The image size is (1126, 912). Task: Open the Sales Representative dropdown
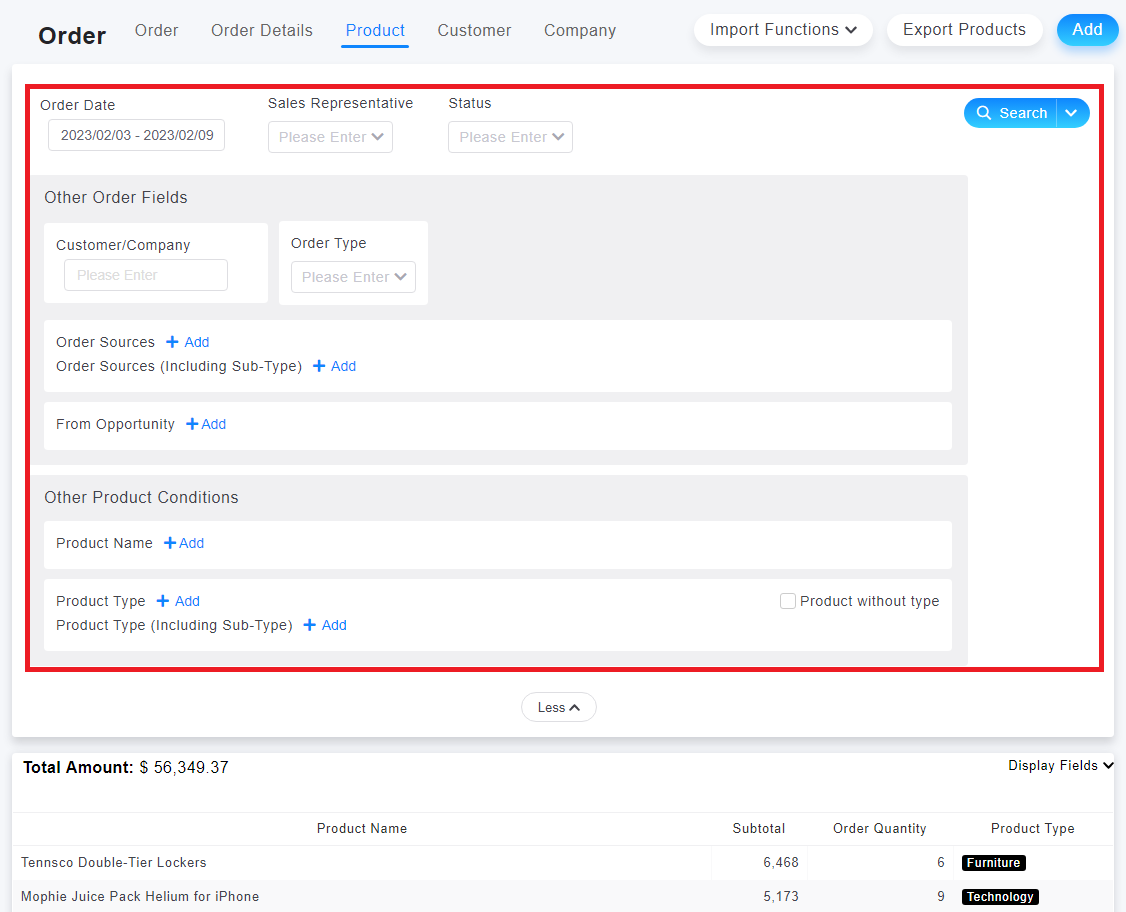330,137
